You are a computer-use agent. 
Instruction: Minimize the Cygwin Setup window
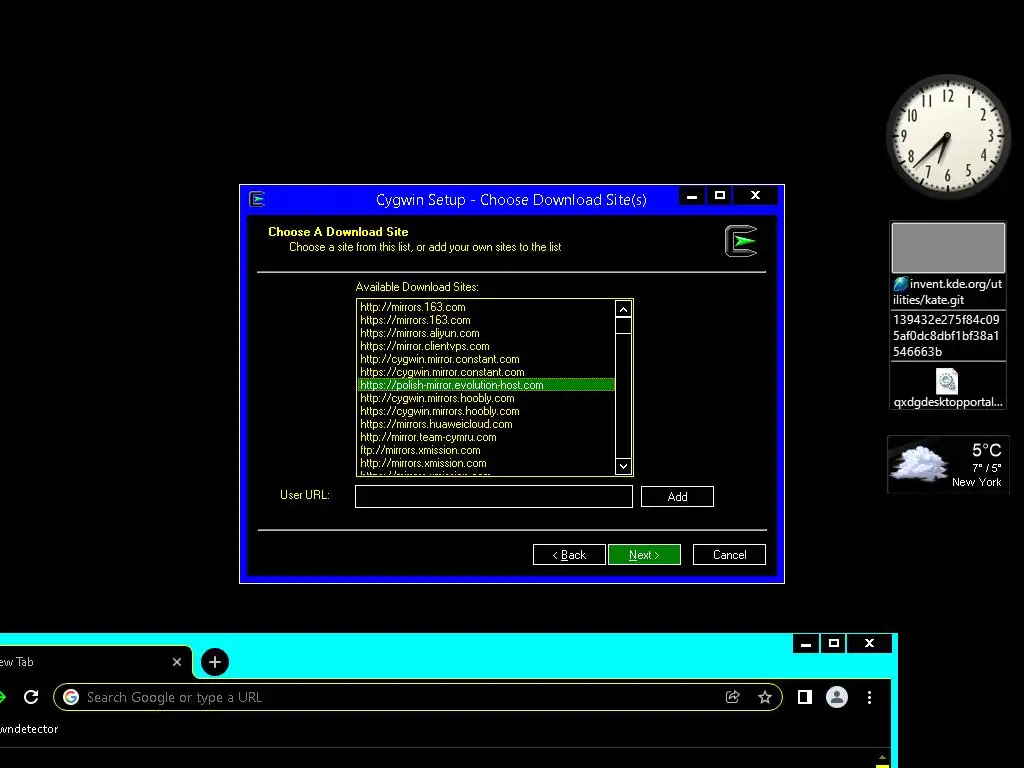pyautogui.click(x=692, y=195)
